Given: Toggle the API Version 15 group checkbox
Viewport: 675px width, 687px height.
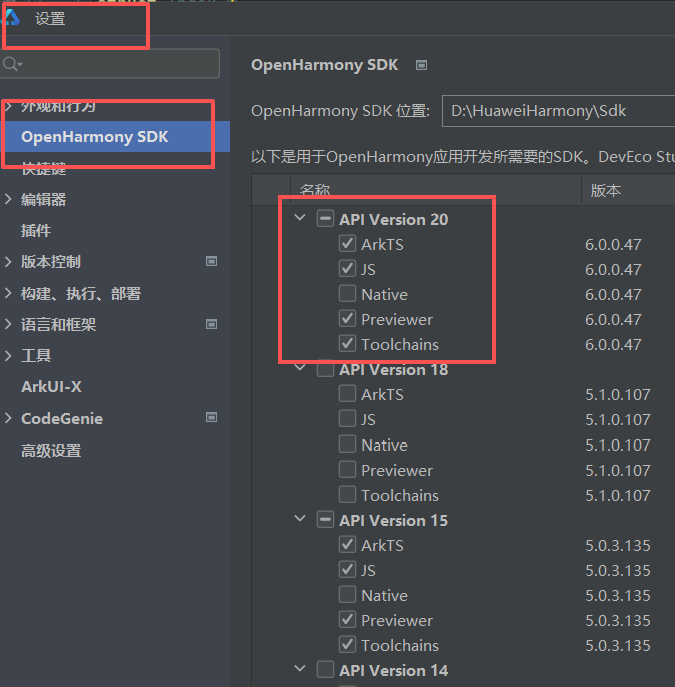Looking at the screenshot, I should pos(325,520).
